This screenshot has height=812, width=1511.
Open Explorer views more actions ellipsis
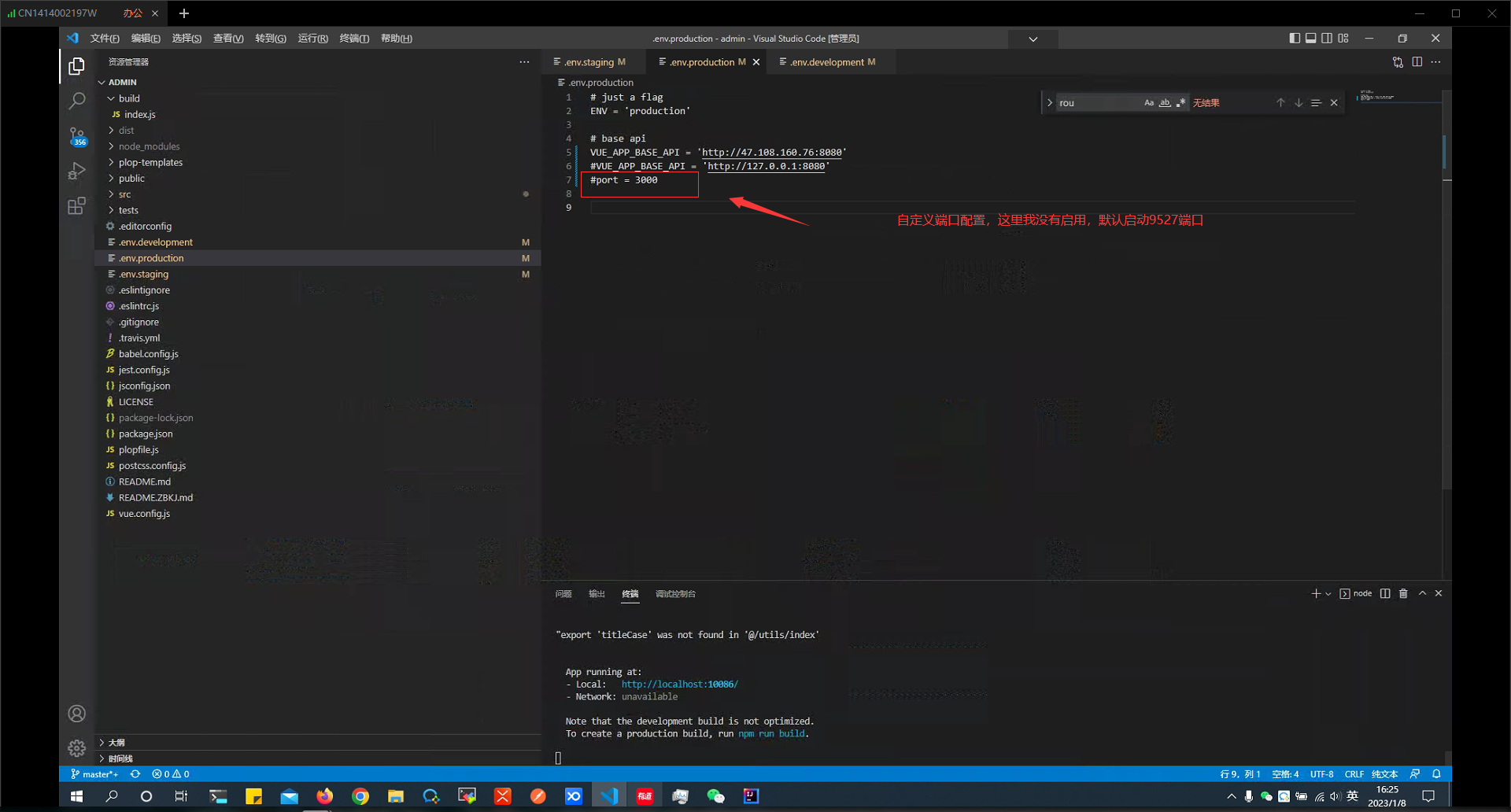pyautogui.click(x=524, y=62)
